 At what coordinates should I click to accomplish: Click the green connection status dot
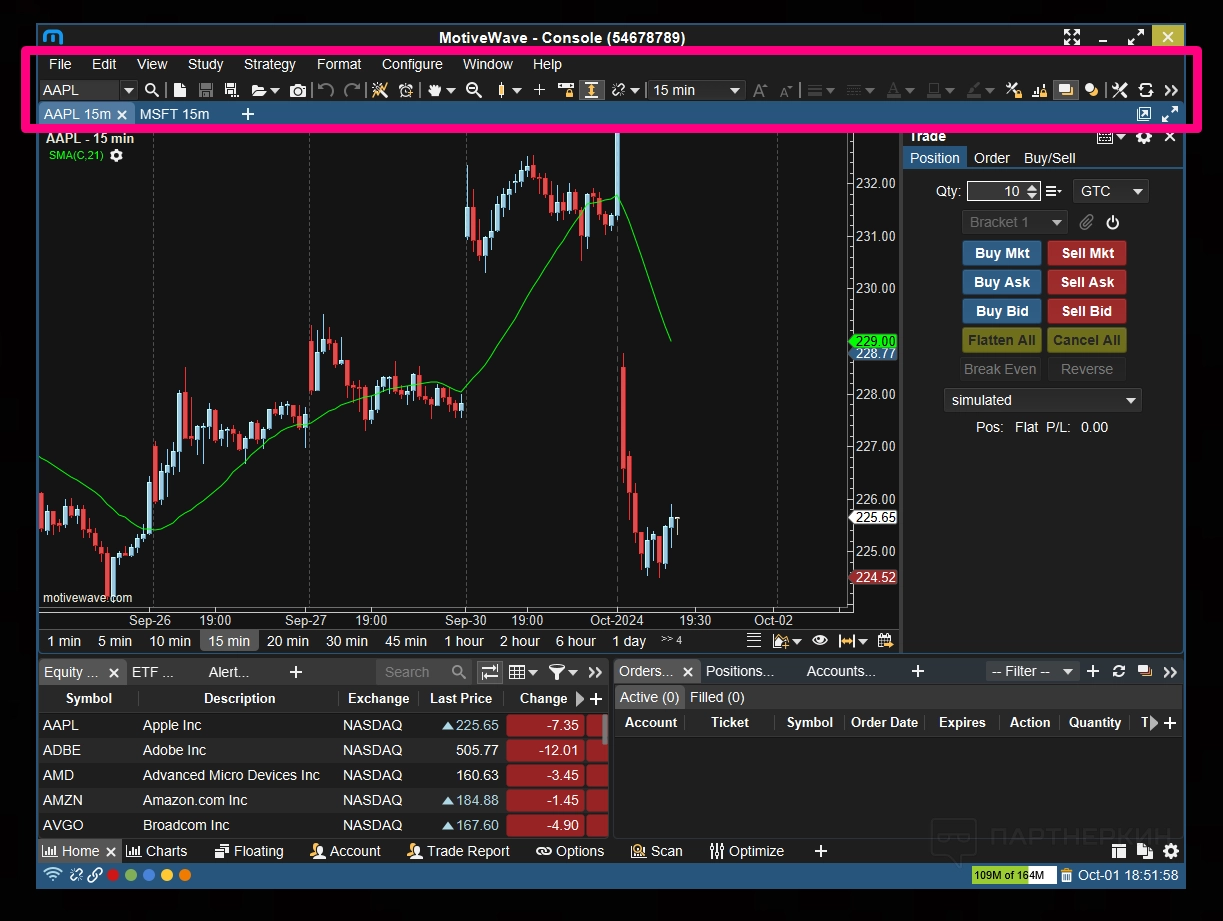[x=130, y=875]
